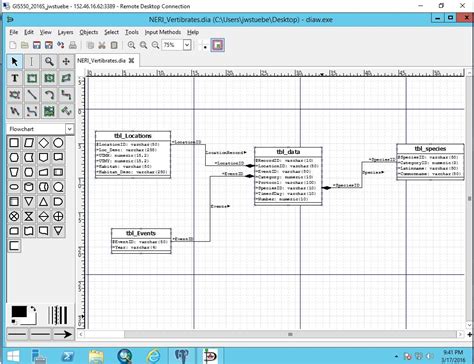Toggle object snapping button
Image resolution: width=474 pixels, height=364 pixels.
[218, 45]
